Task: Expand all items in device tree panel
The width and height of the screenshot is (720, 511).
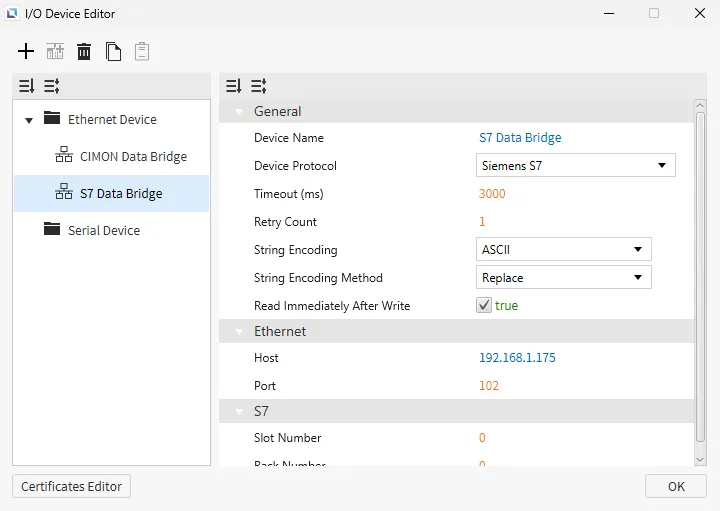Action: (x=51, y=86)
